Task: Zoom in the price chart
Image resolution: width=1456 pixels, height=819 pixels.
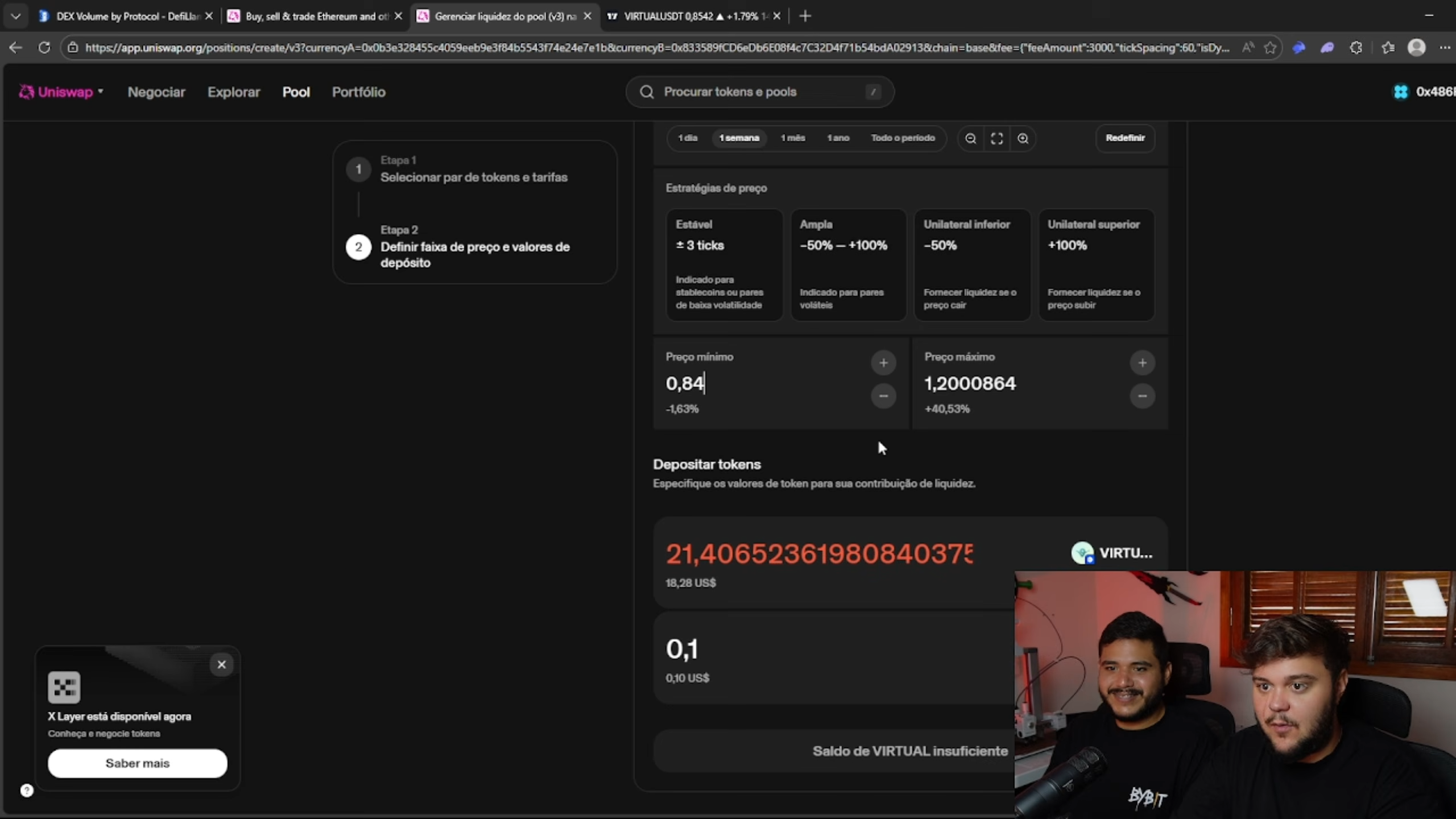Action: click(1023, 139)
